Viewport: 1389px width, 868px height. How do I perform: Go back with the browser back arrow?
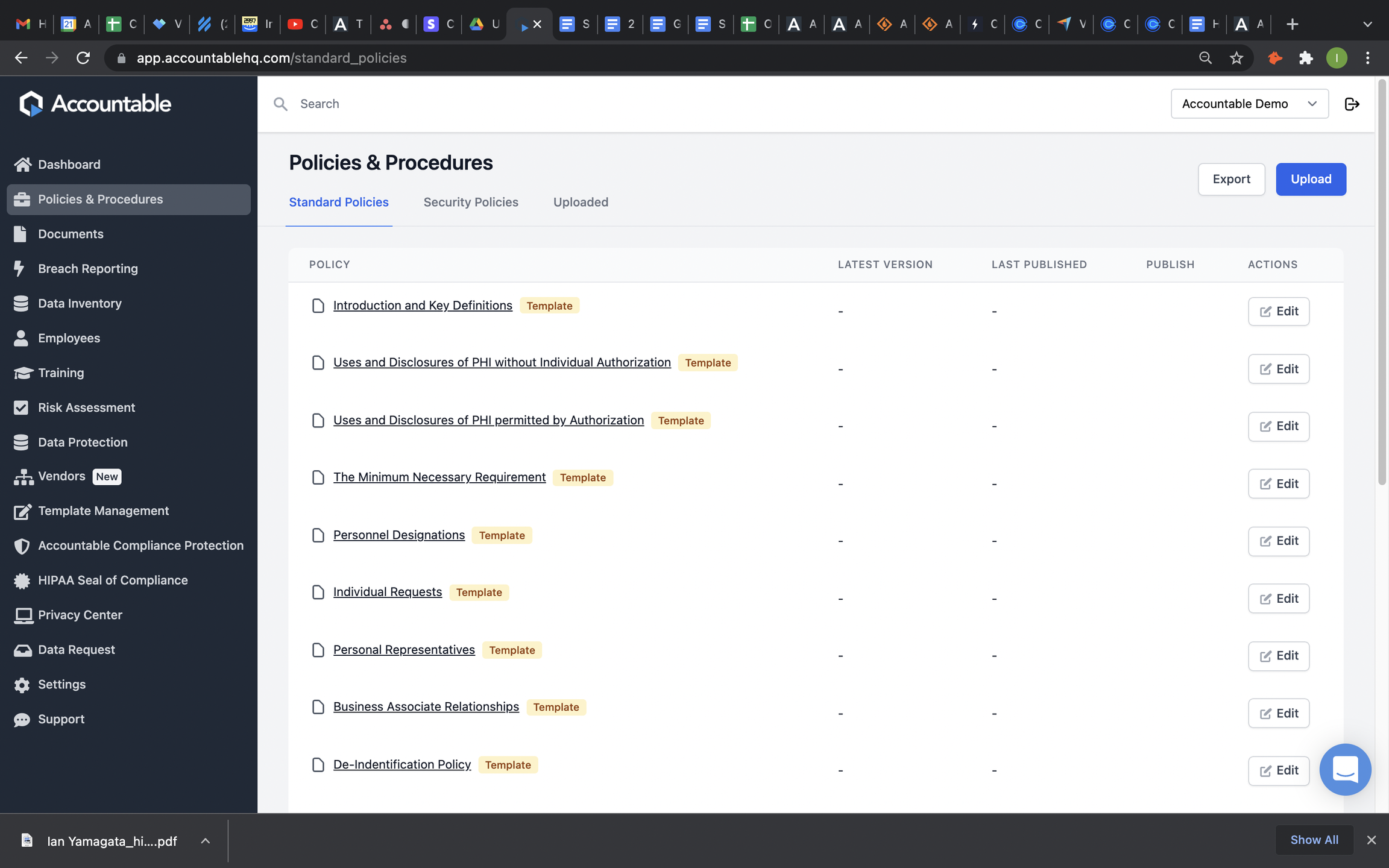[x=21, y=58]
